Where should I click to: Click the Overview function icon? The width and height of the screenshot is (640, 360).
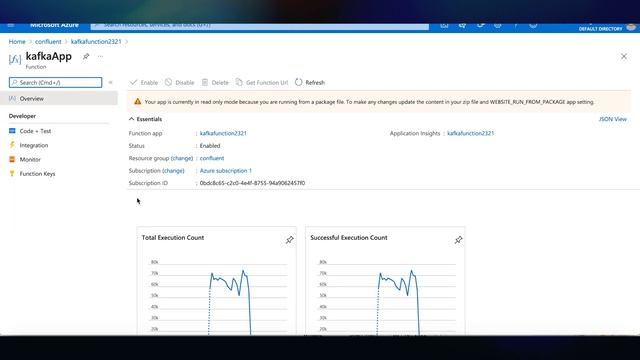[x=12, y=98]
